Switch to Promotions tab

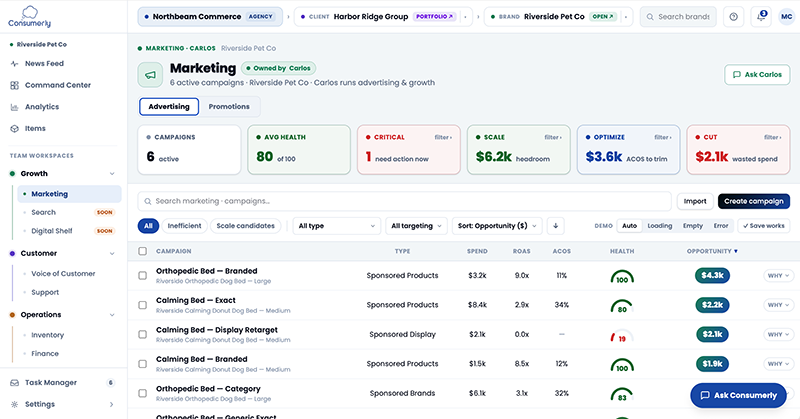(229, 107)
